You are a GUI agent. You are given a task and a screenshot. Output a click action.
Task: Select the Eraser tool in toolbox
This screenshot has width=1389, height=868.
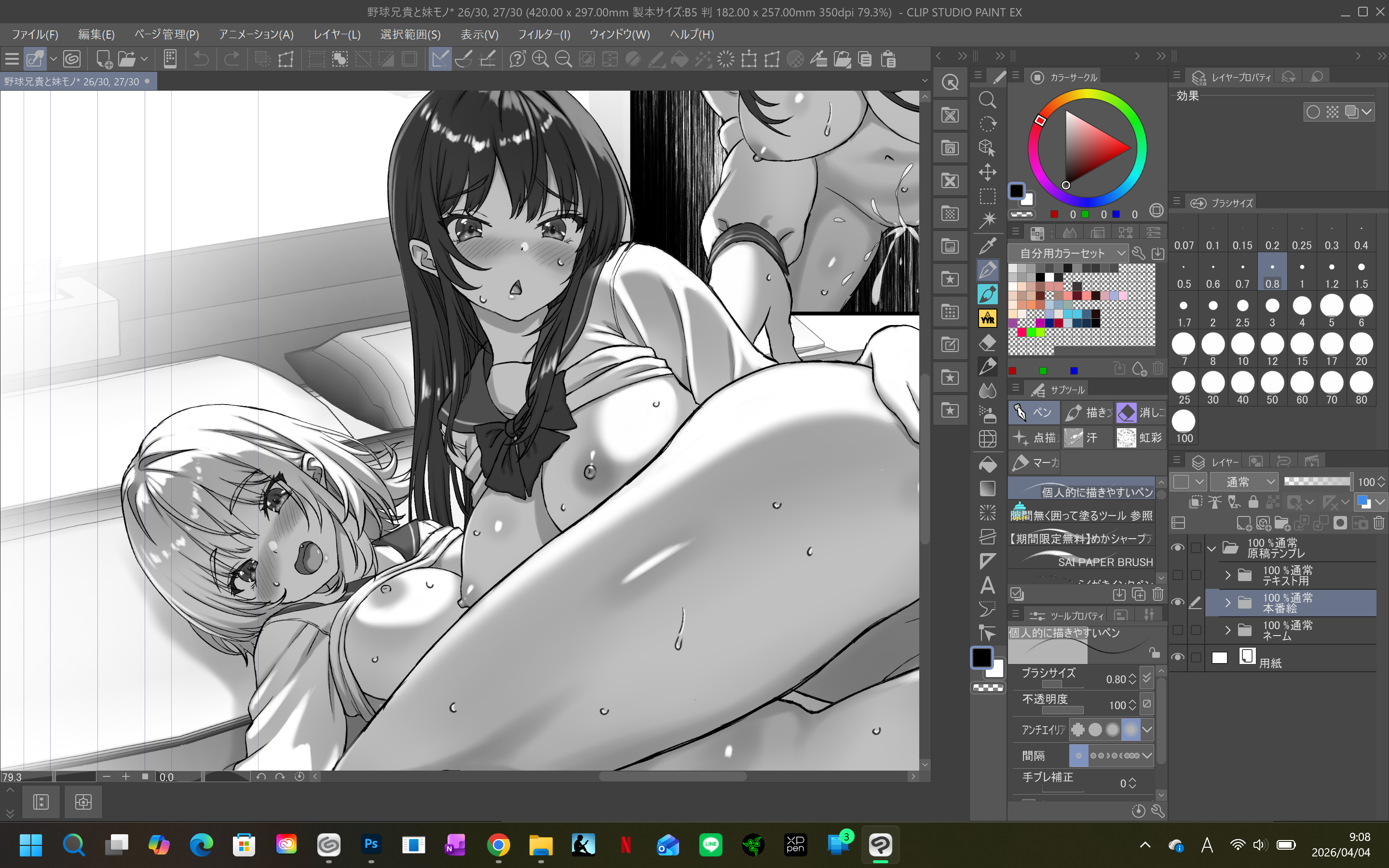[x=987, y=343]
